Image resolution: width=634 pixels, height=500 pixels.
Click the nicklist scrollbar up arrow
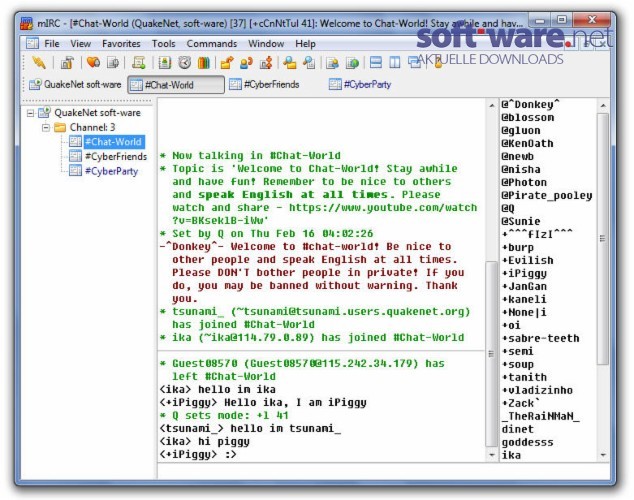(603, 105)
